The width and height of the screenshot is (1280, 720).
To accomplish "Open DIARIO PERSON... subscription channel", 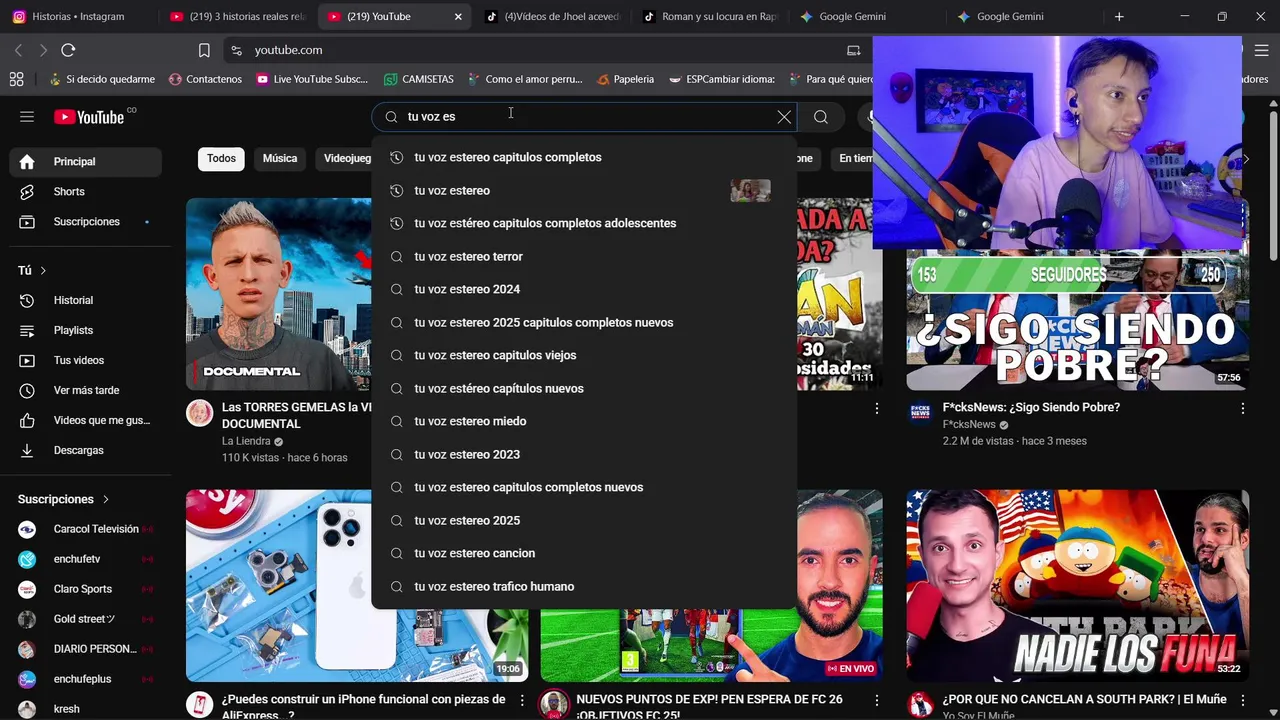I will [x=85, y=649].
